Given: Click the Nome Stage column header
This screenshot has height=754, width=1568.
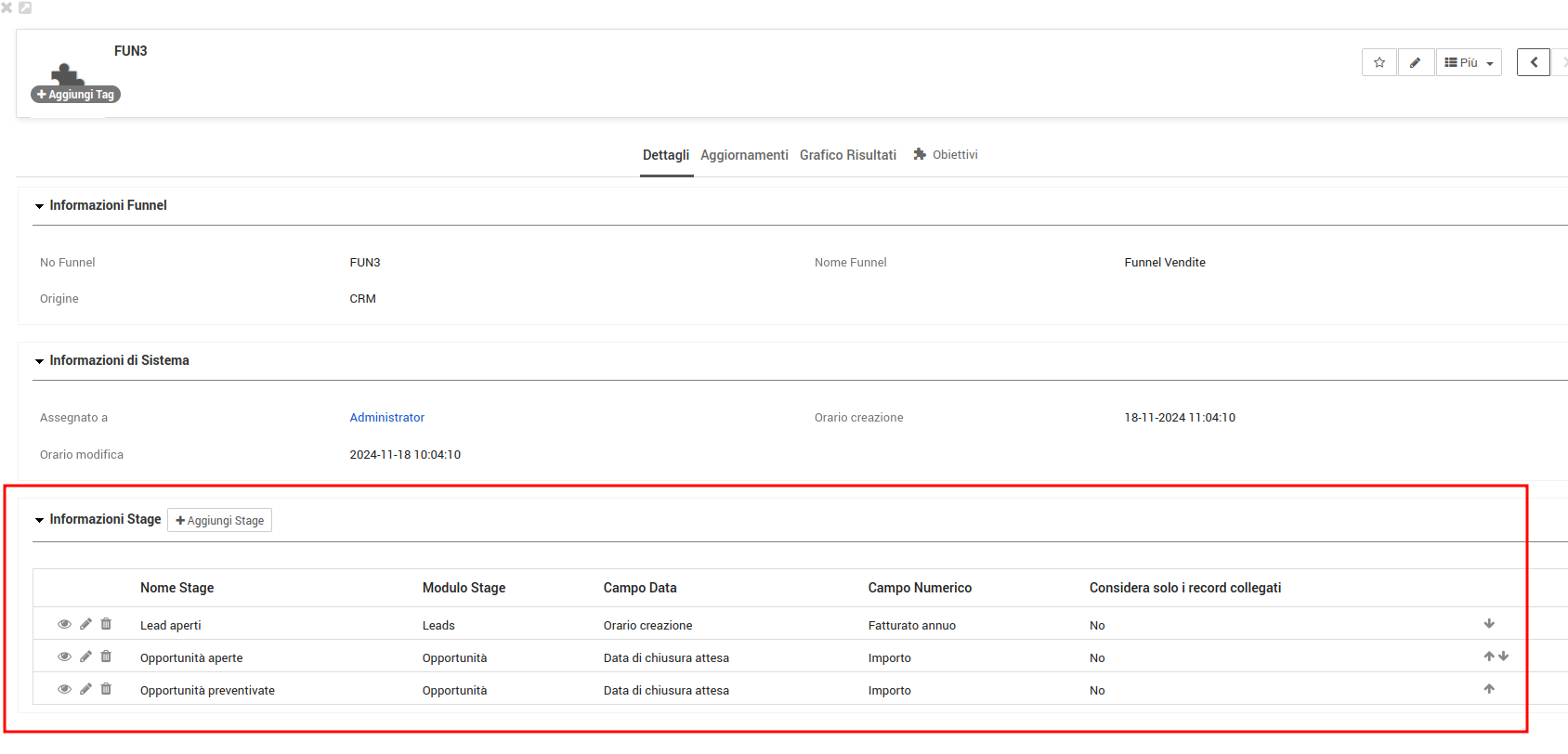Looking at the screenshot, I should coord(177,588).
